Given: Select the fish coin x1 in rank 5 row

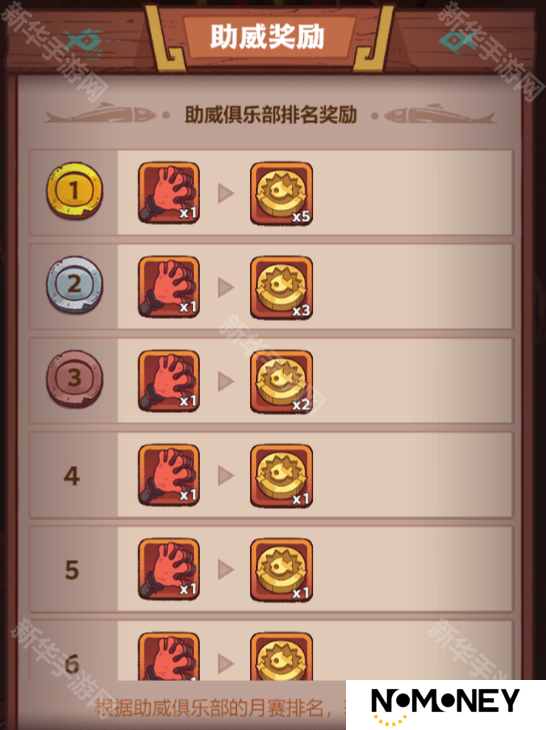Looking at the screenshot, I should click(282, 570).
